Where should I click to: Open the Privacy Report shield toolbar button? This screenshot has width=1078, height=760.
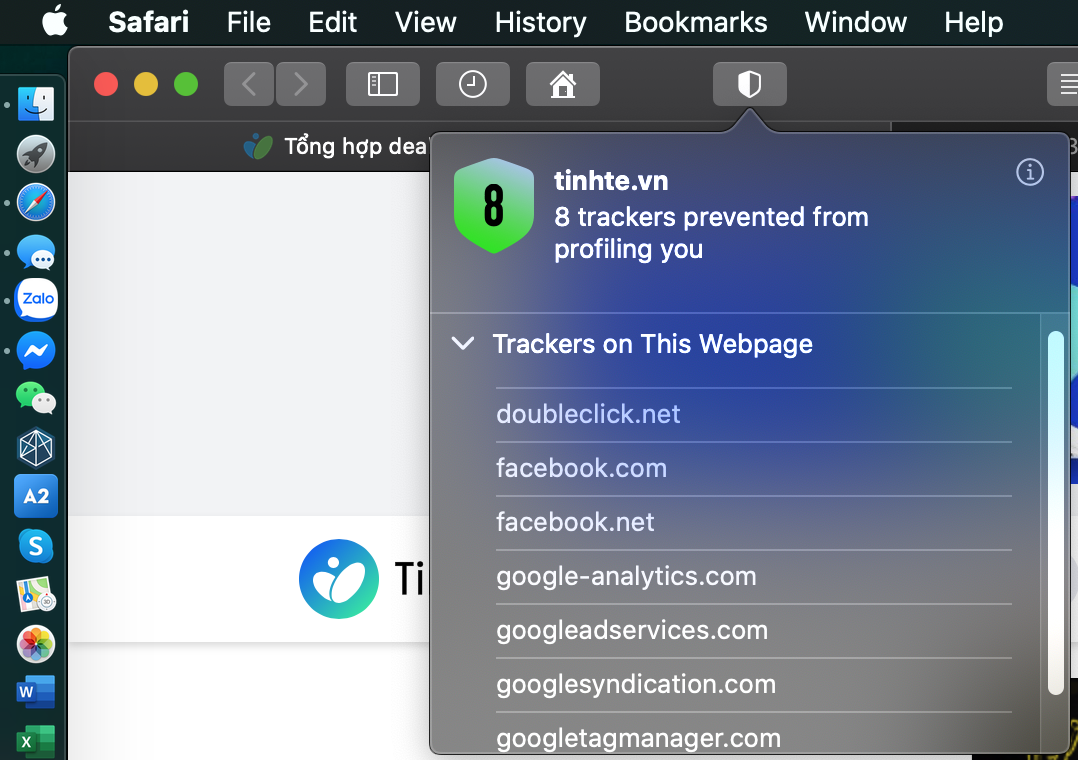[x=749, y=84]
